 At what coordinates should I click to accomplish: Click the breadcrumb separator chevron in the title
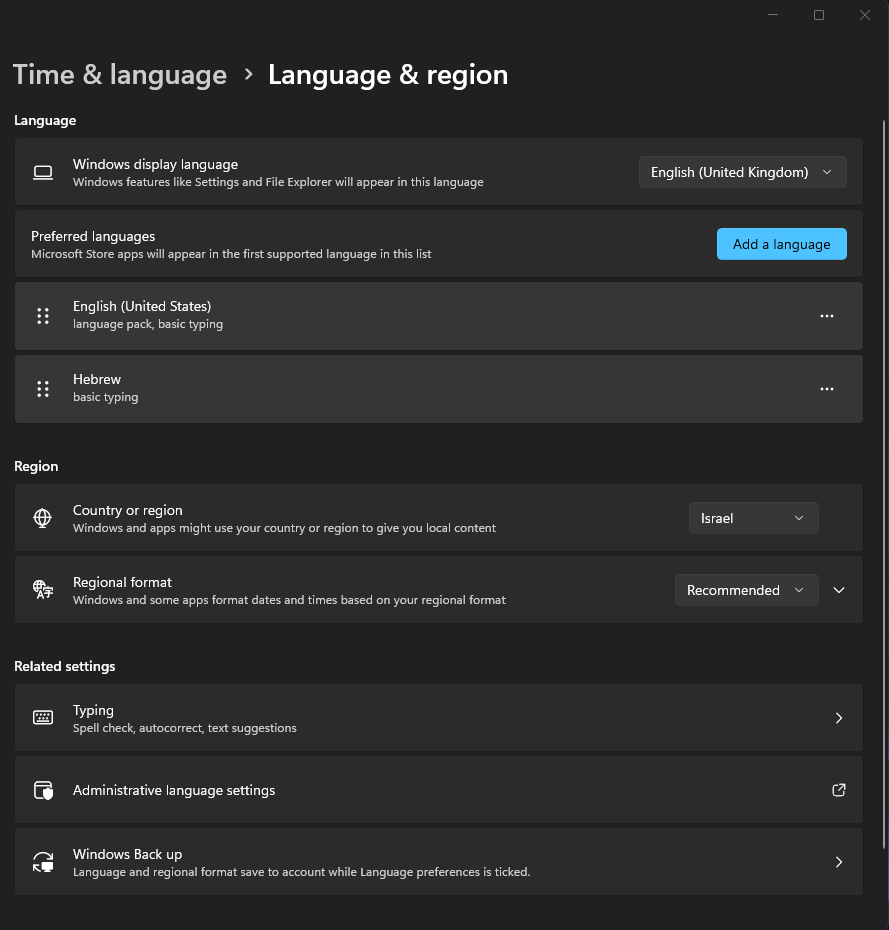[248, 75]
